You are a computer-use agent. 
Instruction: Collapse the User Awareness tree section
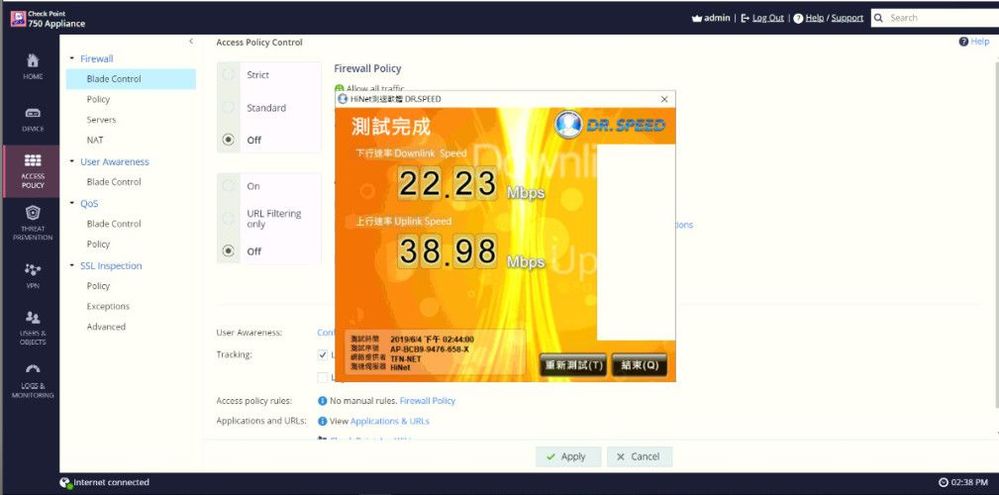click(x=72, y=161)
